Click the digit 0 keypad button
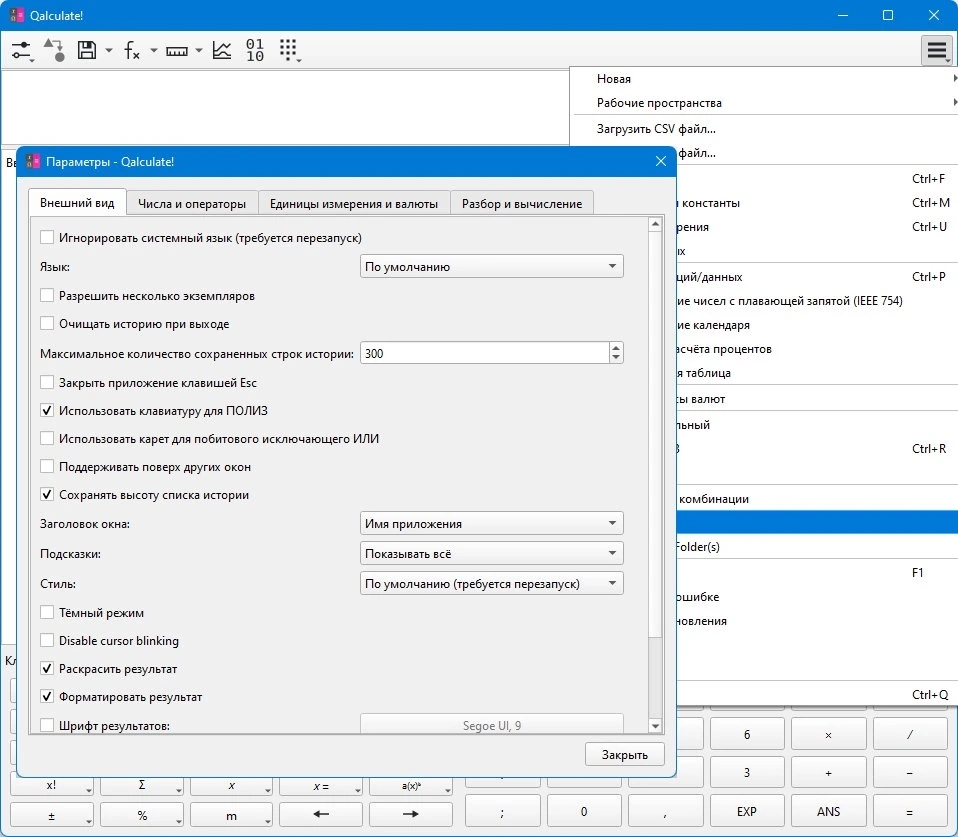 point(583,811)
